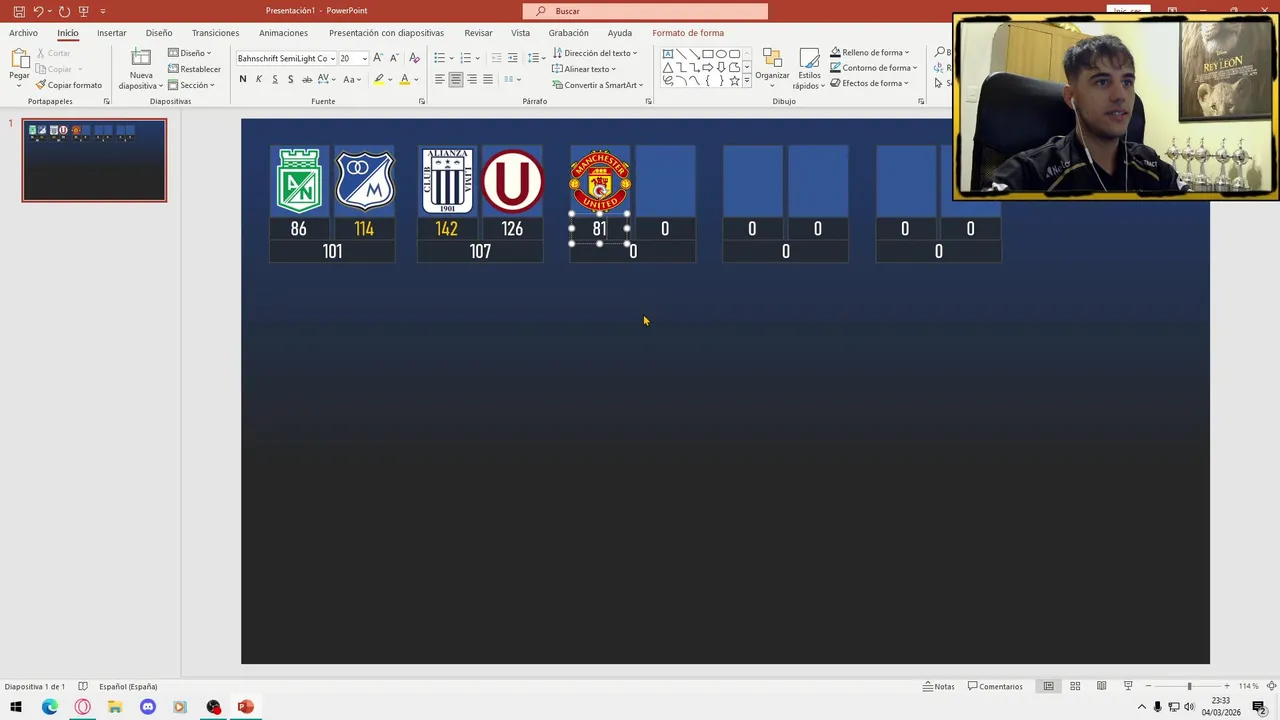Viewport: 1280px width, 720px height.
Task: Pick the five-point star shape
Action: [x=735, y=81]
